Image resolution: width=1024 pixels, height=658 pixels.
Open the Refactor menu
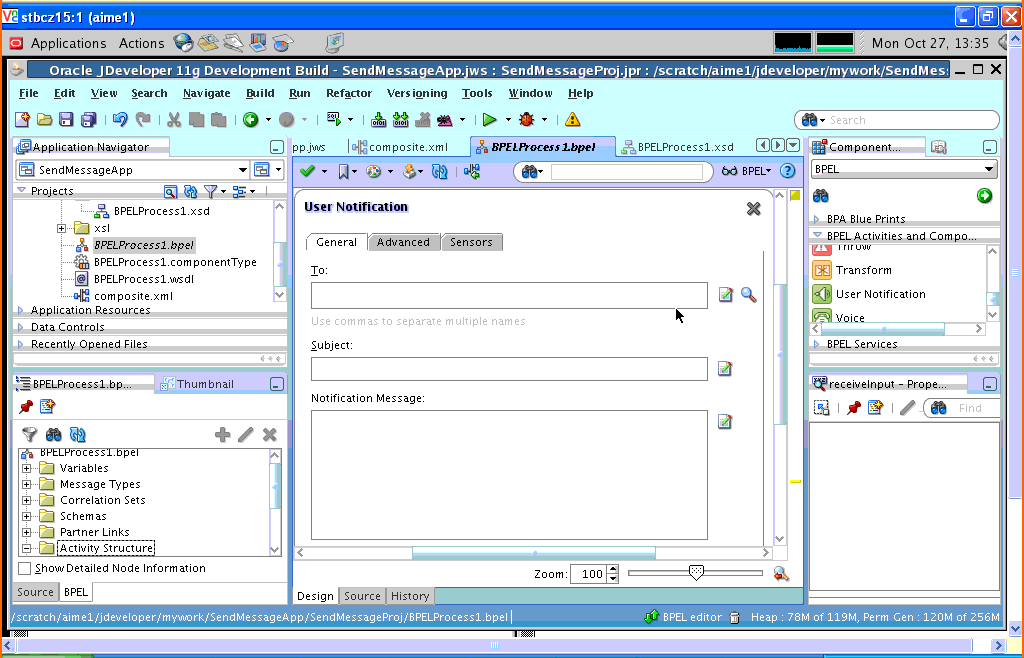(349, 93)
